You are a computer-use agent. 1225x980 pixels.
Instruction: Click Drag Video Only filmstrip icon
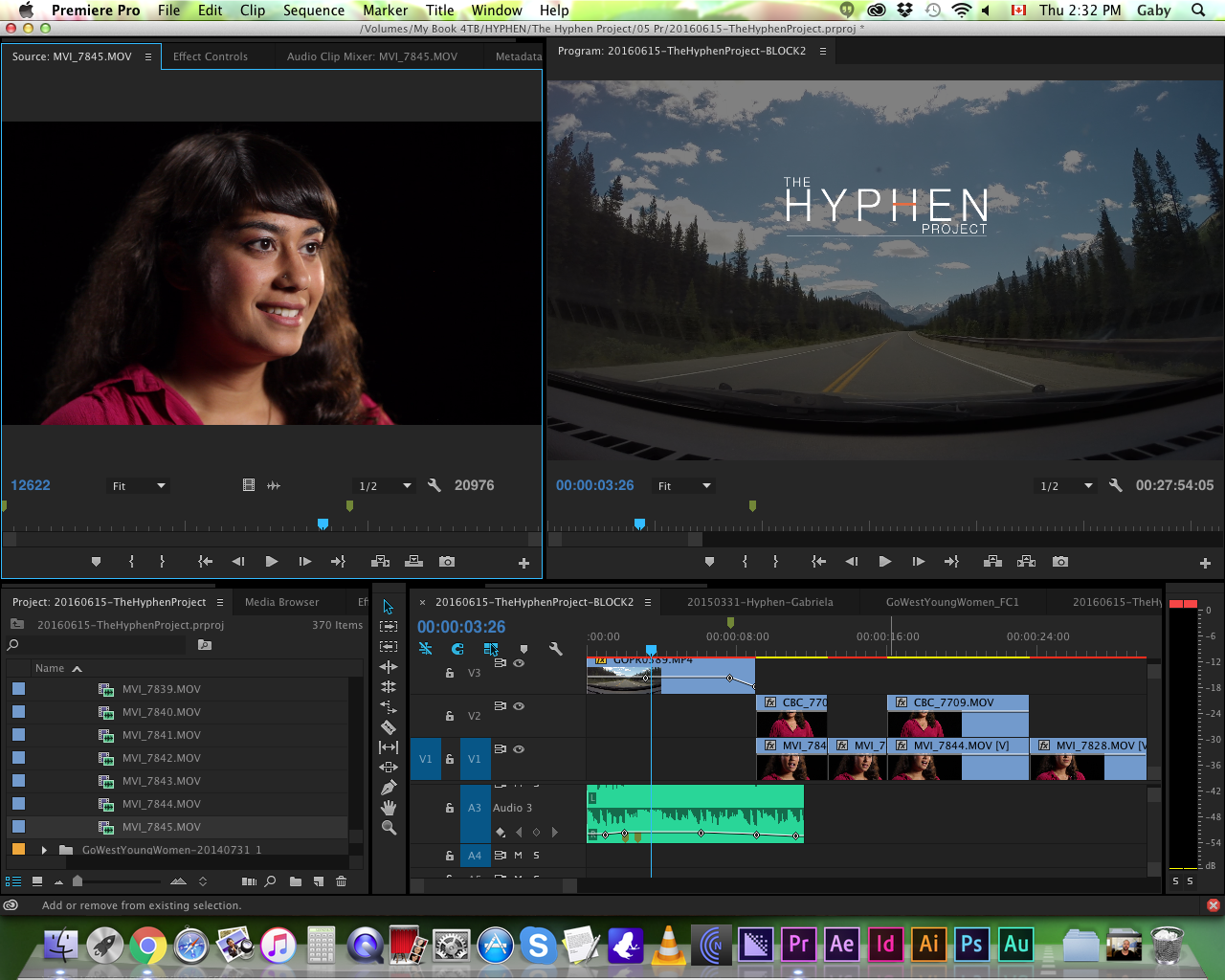[x=249, y=485]
